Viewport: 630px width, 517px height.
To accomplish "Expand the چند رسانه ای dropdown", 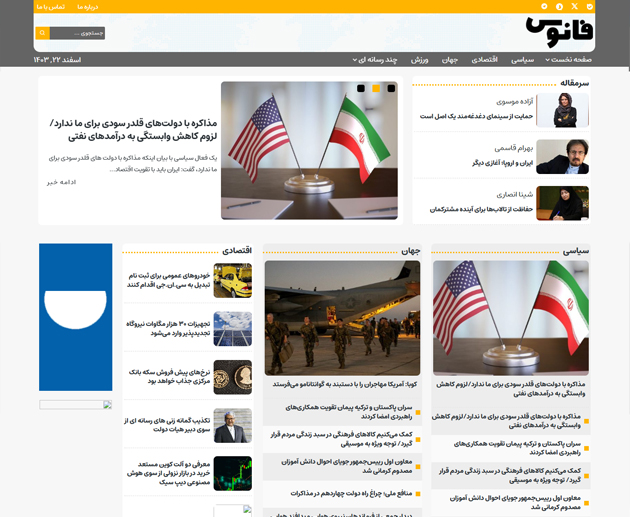I will pos(375,60).
